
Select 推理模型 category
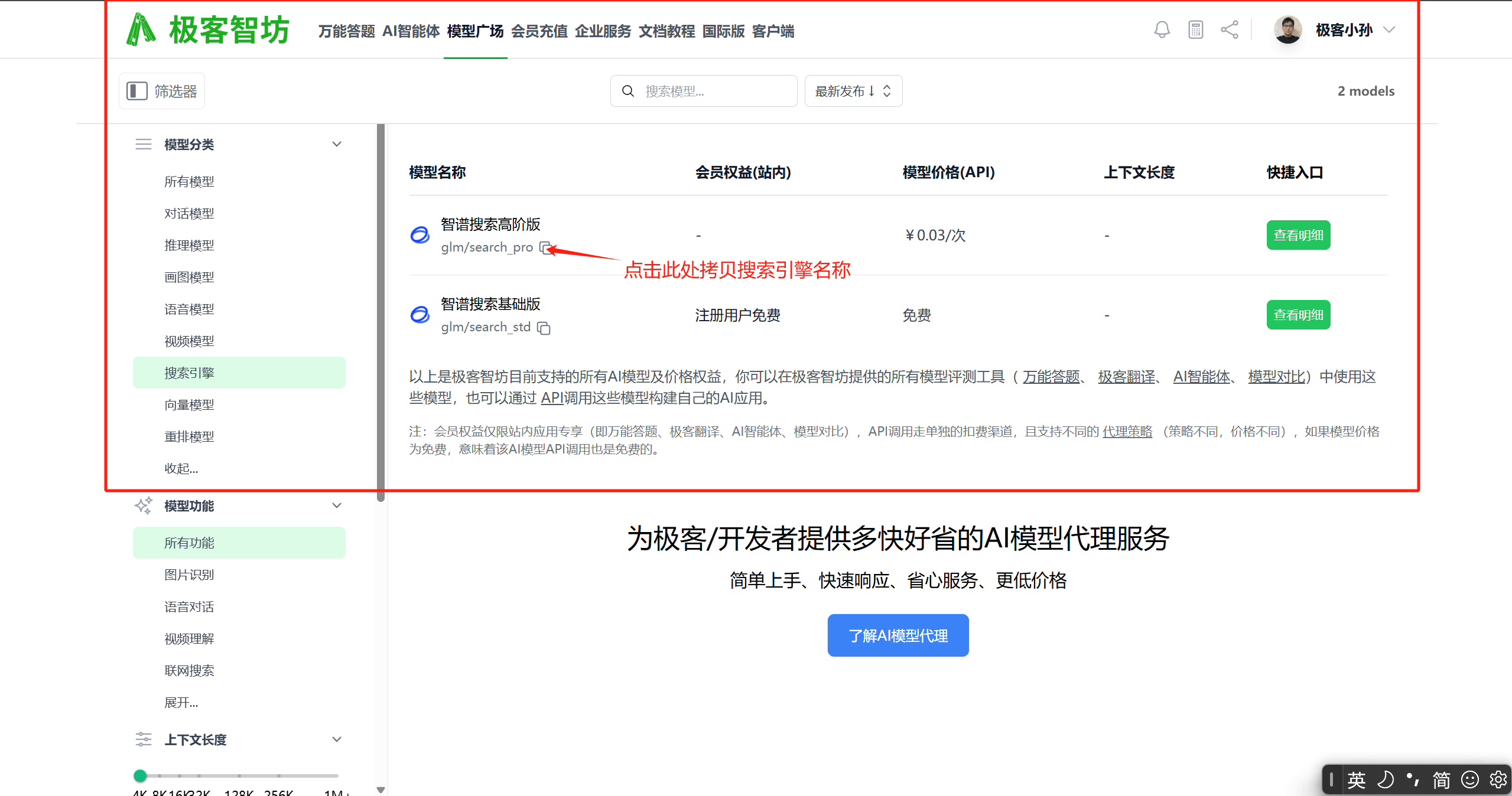(239, 245)
